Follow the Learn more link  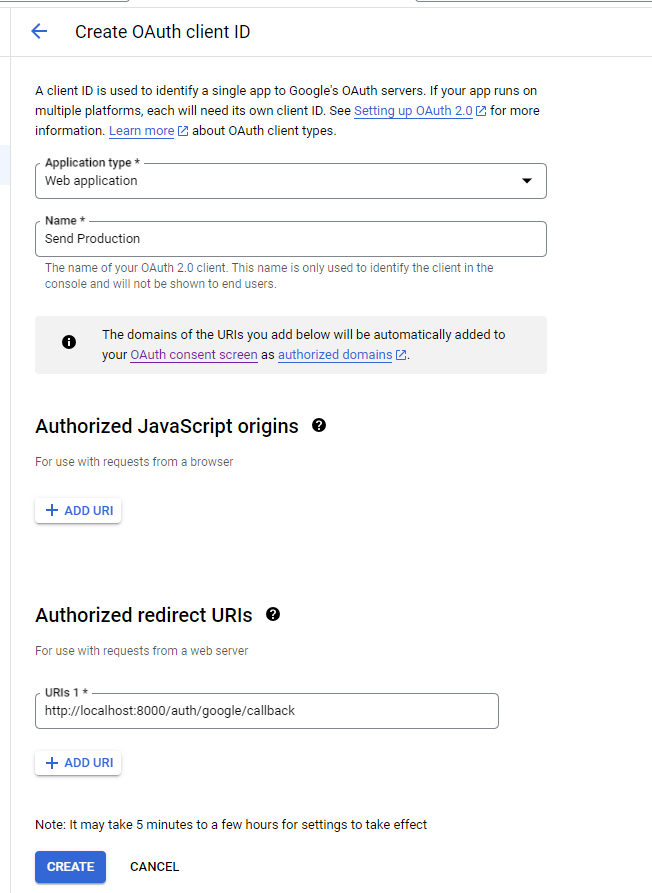pyautogui.click(x=141, y=131)
